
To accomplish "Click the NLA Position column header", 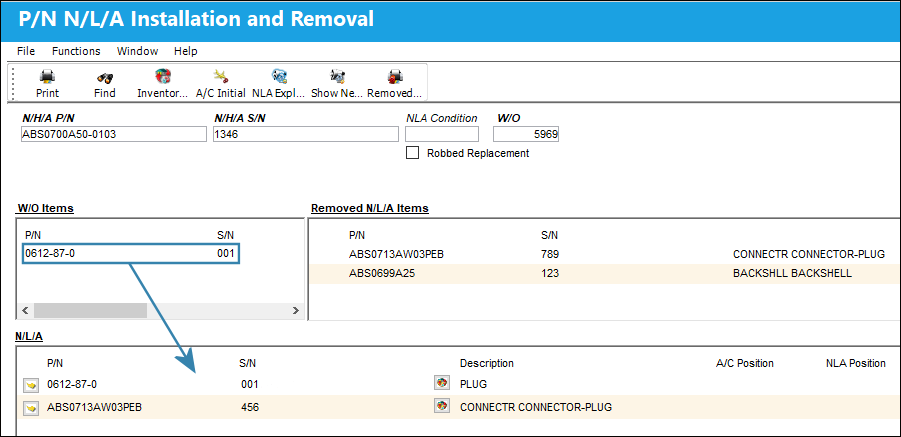I will click(x=856, y=363).
